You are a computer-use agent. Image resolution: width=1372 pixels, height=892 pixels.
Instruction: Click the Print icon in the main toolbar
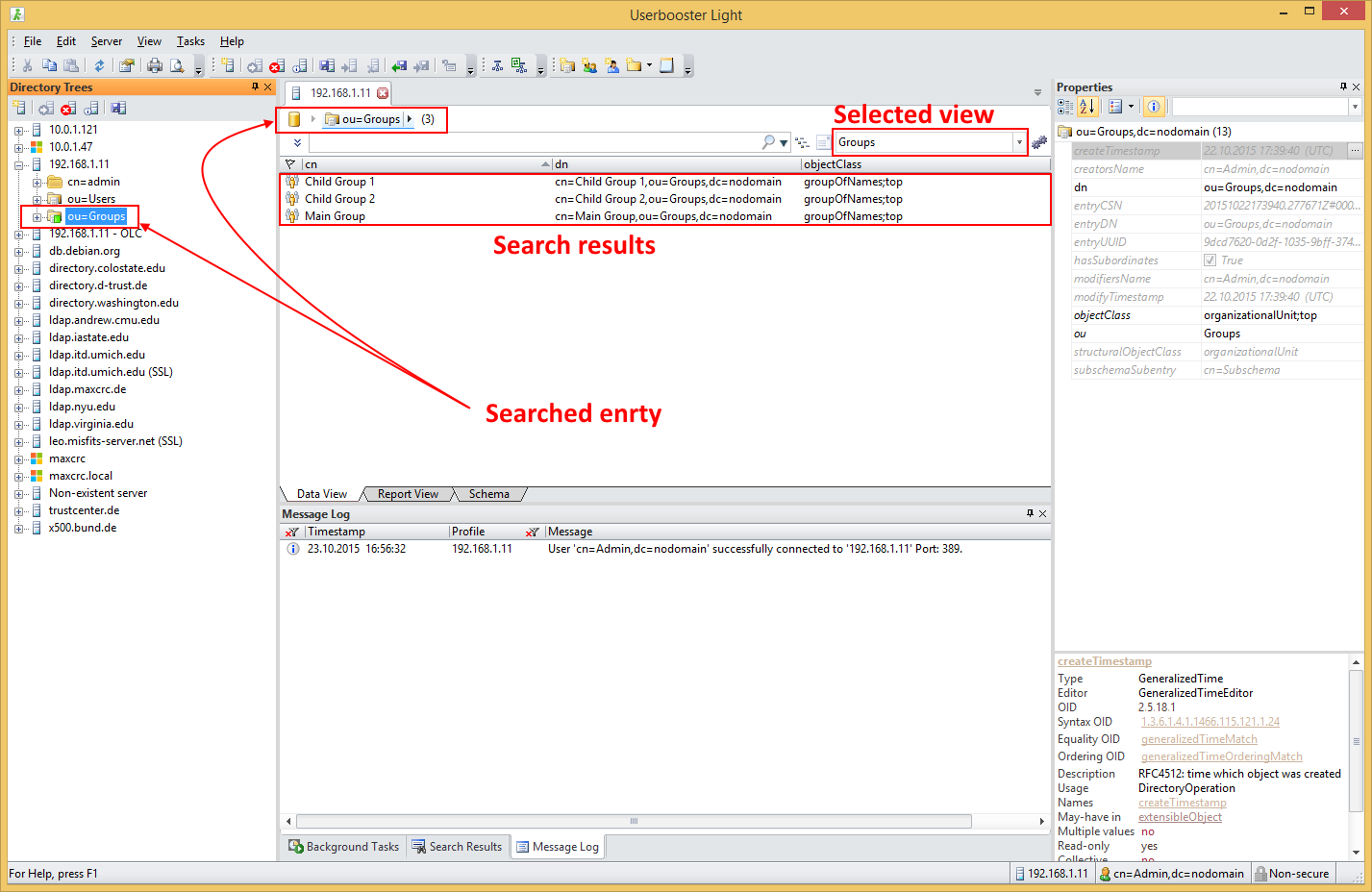(155, 65)
